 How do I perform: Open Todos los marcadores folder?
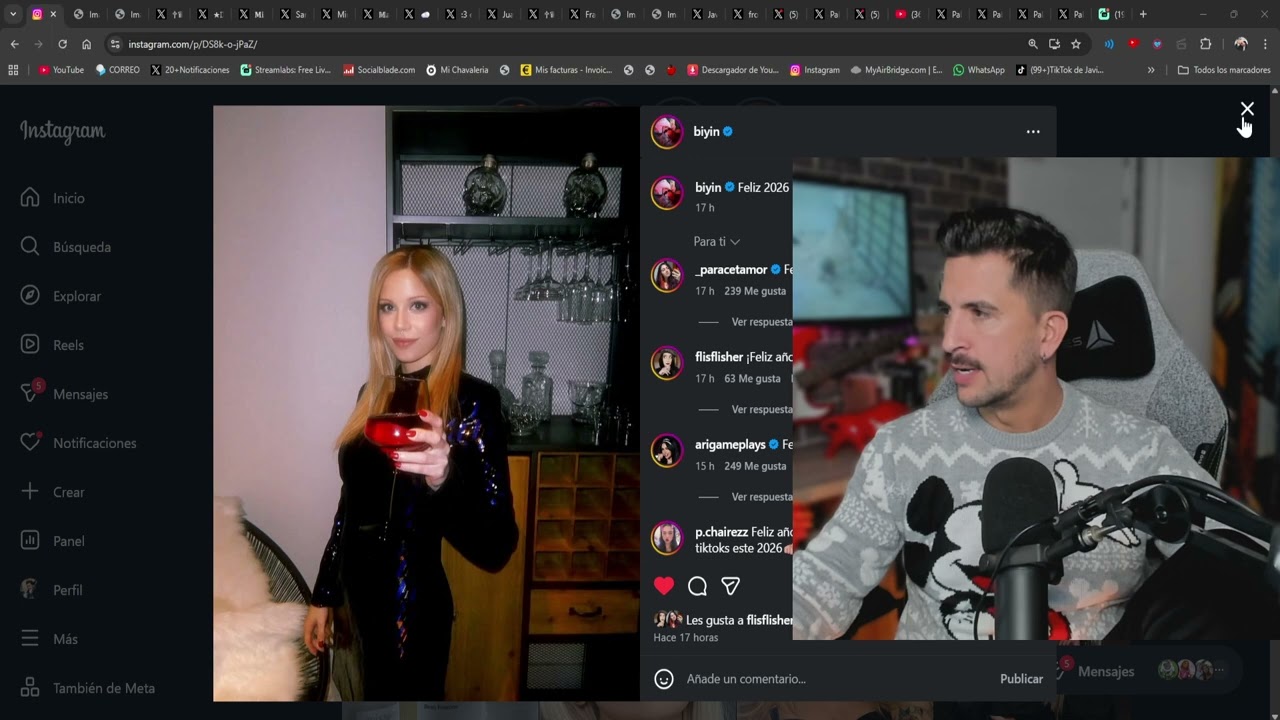click(x=1224, y=70)
